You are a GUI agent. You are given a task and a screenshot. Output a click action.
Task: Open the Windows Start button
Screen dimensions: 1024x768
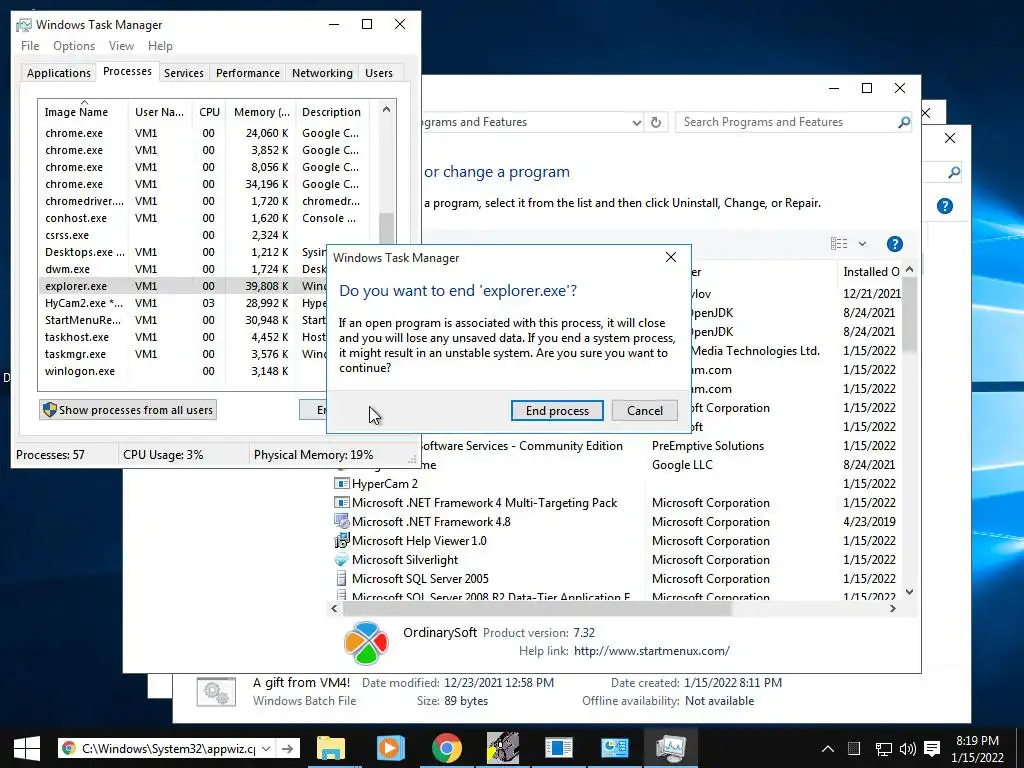[27, 748]
